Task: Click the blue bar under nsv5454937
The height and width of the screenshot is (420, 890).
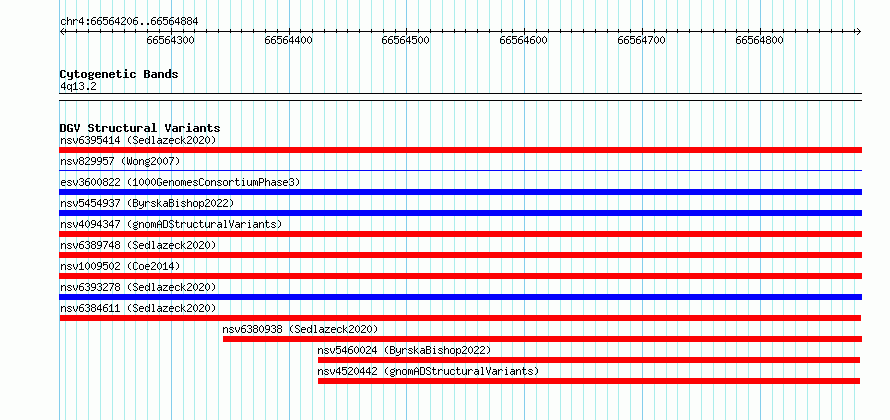Action: click(x=460, y=213)
